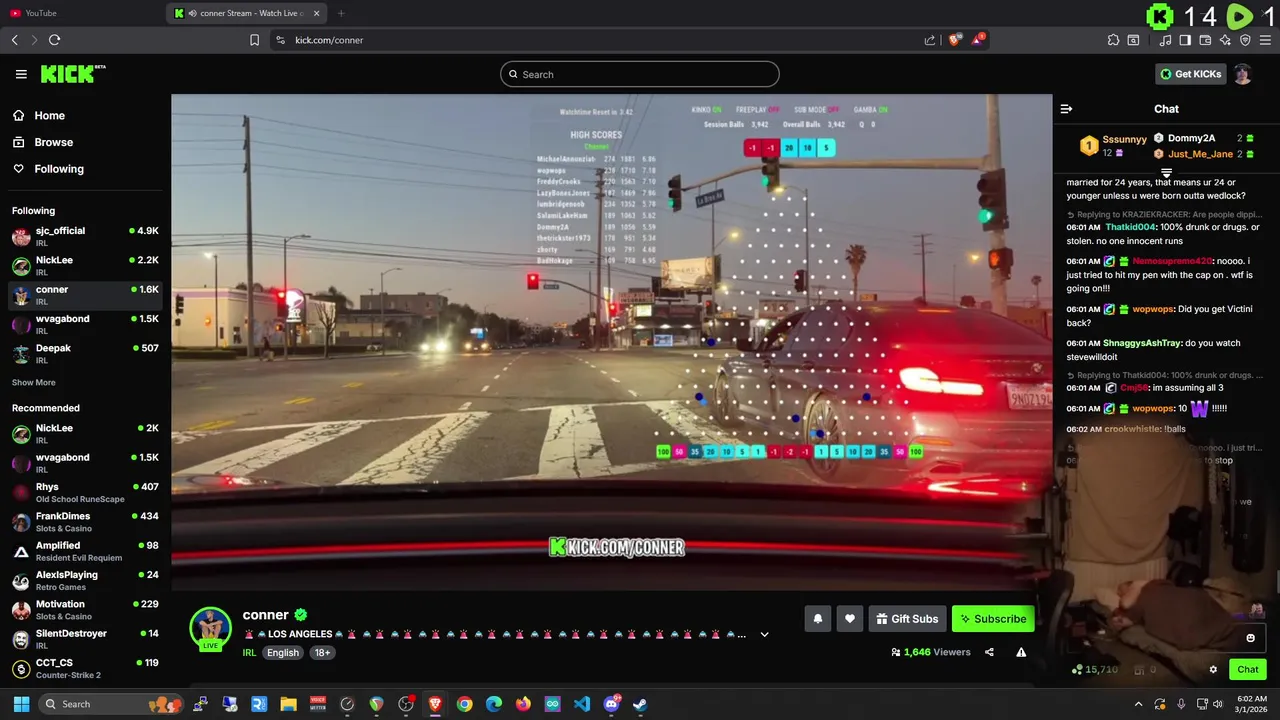Click the IRL category link
1280x720 pixels.
click(x=249, y=652)
